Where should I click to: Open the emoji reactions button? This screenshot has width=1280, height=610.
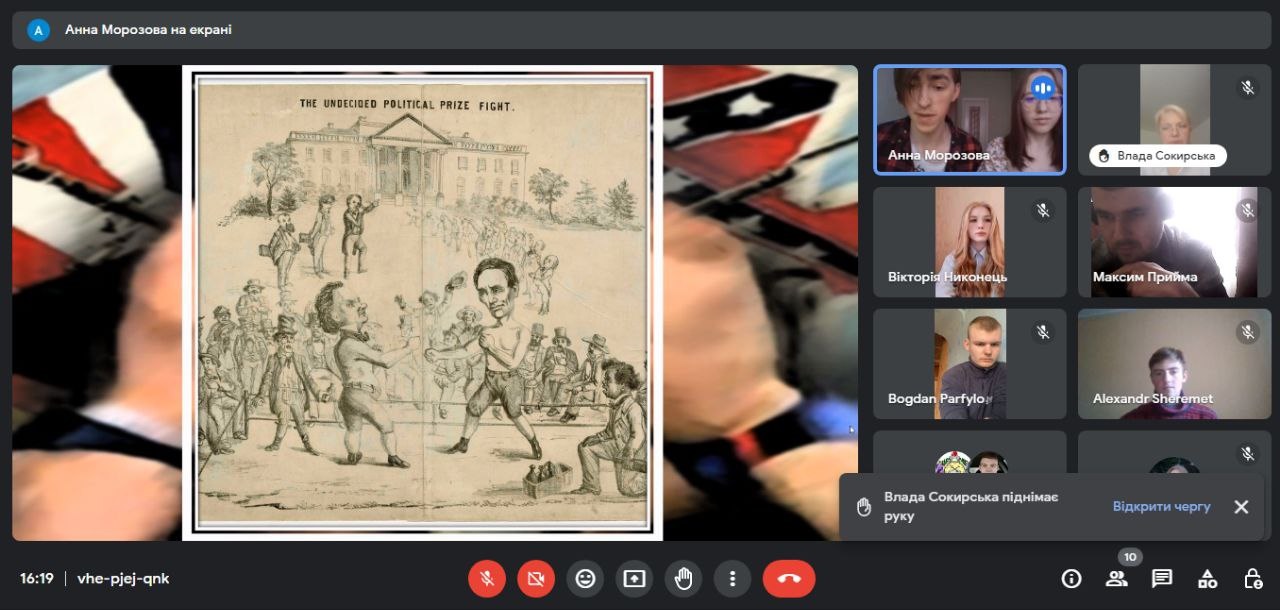coord(585,578)
